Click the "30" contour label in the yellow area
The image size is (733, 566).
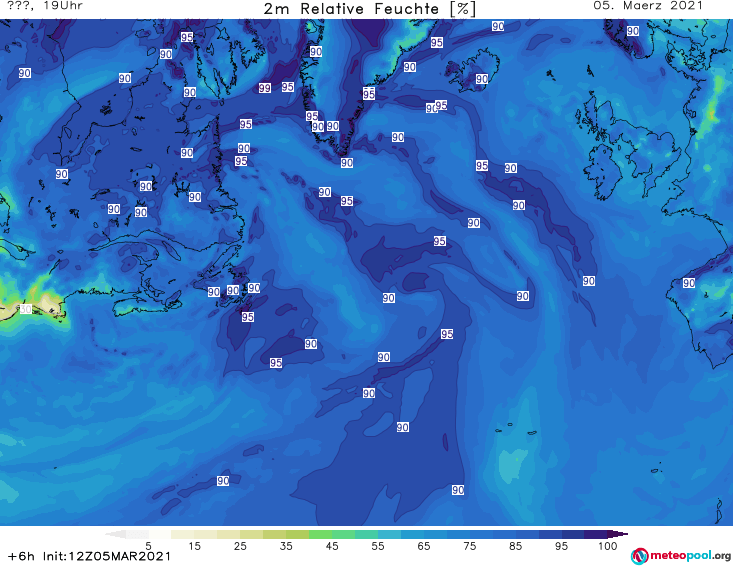(26, 309)
